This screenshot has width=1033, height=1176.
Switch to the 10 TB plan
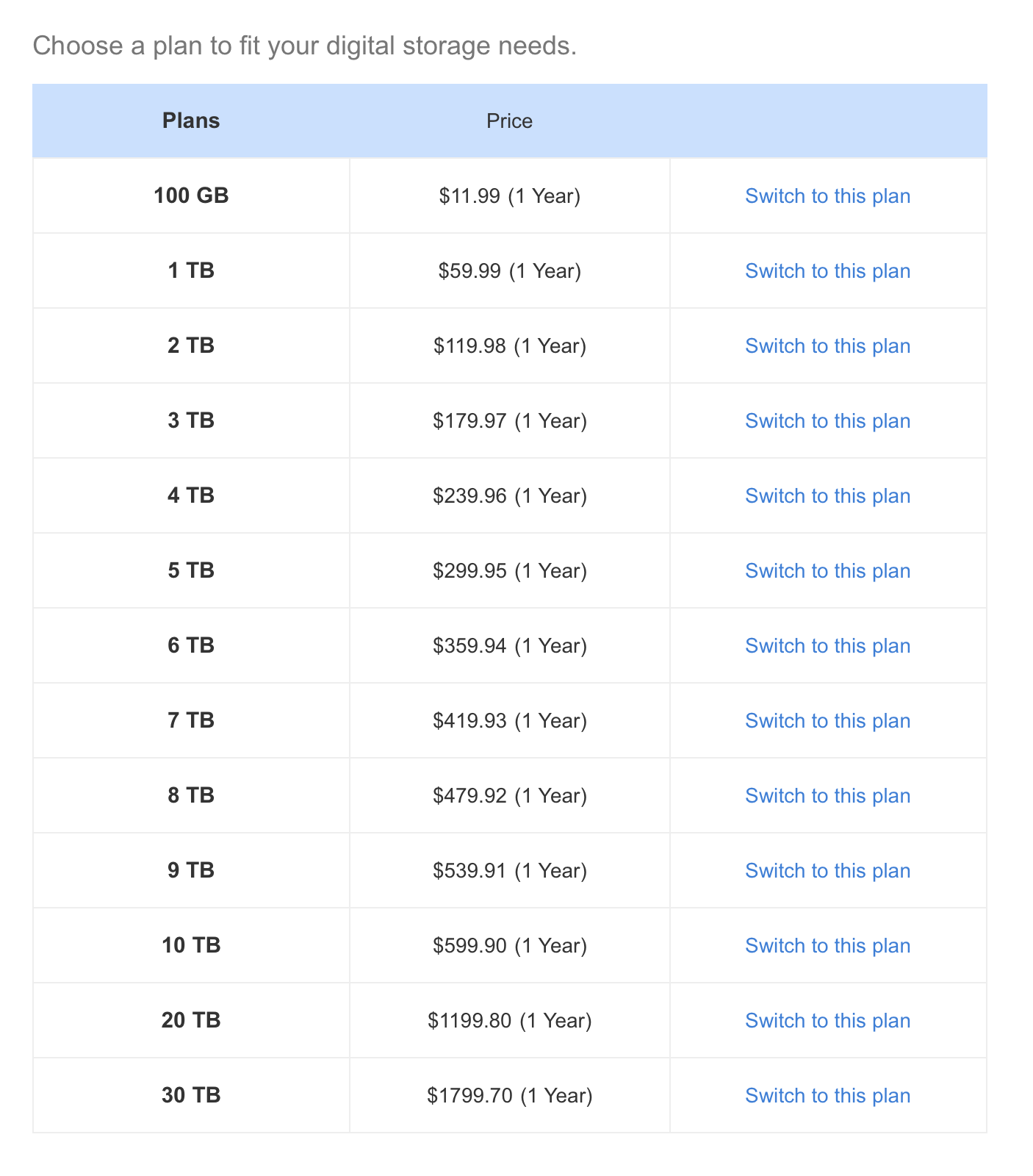pos(827,946)
